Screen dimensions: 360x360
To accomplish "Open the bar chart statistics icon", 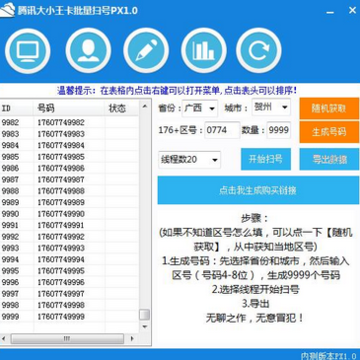I will coord(204,51).
